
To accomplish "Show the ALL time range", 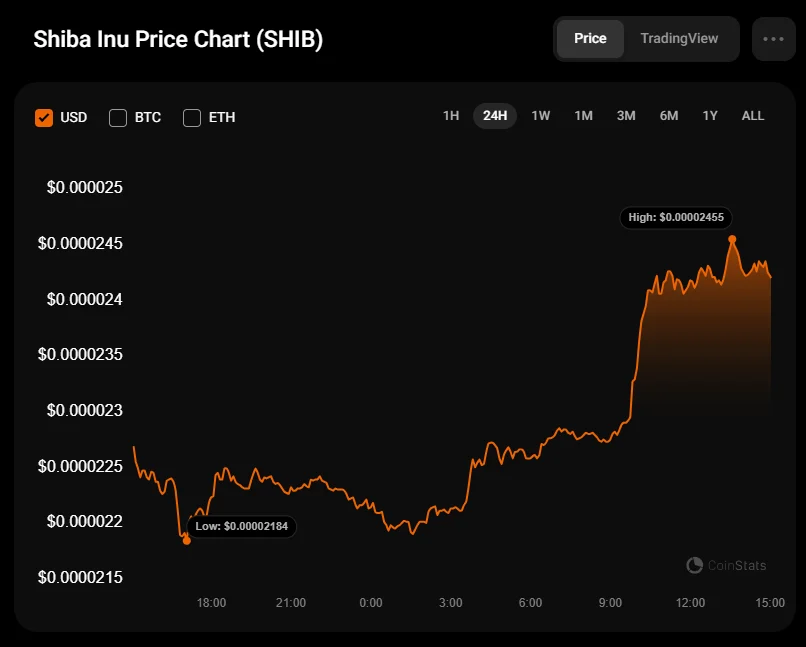I will click(x=753, y=116).
